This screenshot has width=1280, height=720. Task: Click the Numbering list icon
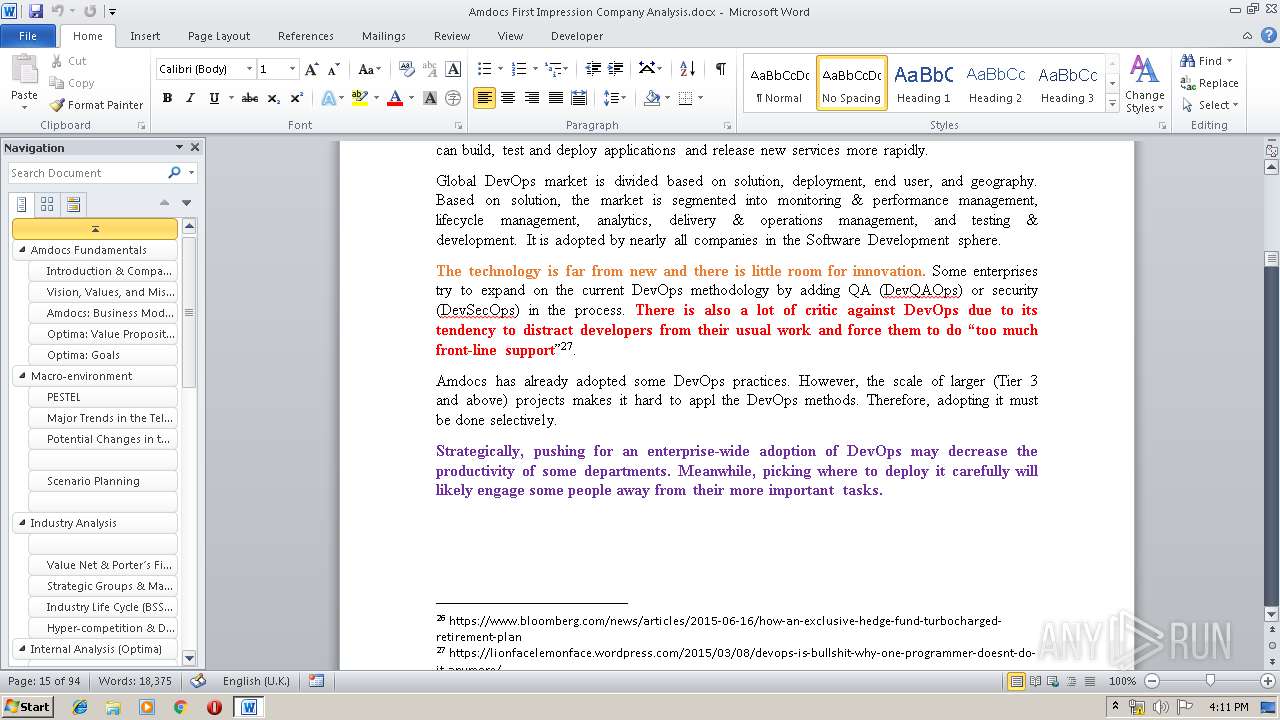coord(519,69)
